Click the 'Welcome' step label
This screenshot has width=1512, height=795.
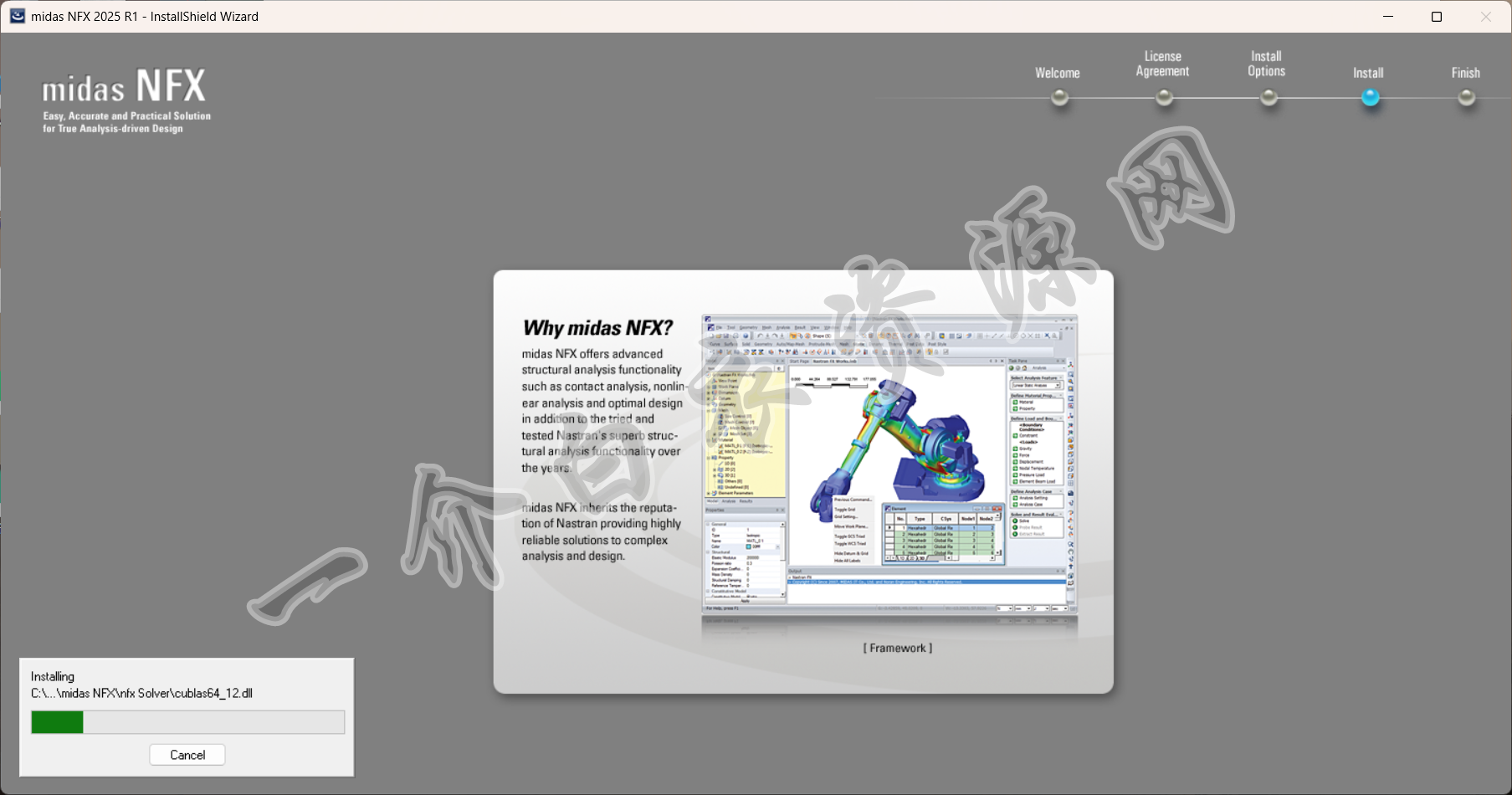1058,73
